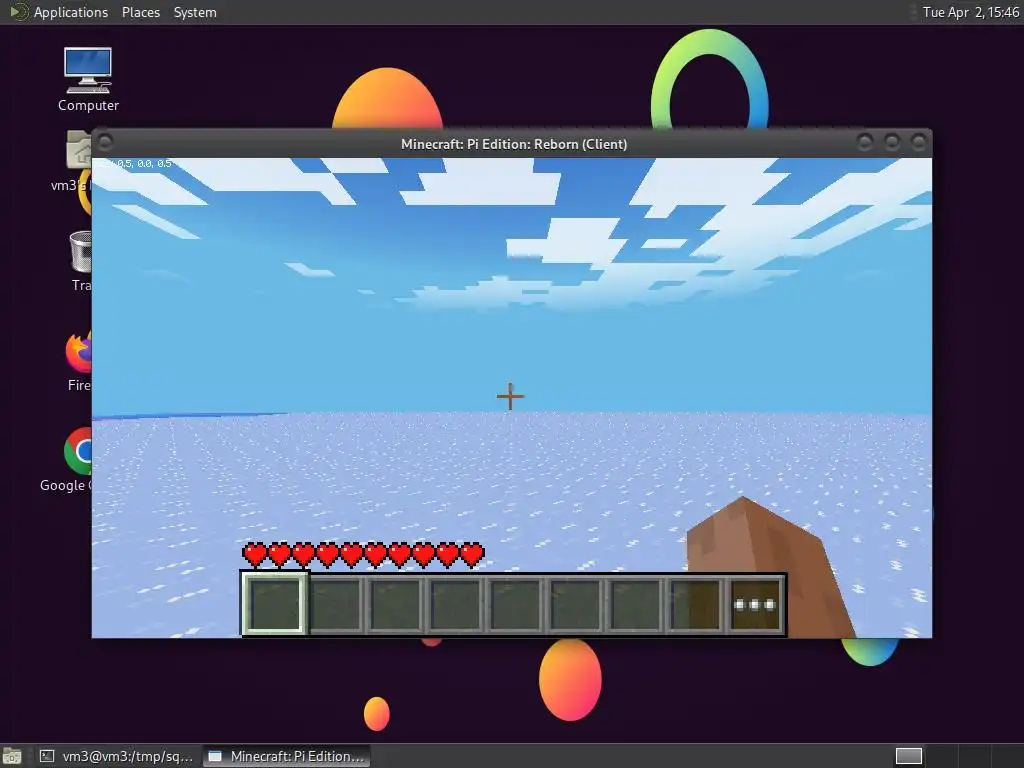Open the System menu

point(195,12)
